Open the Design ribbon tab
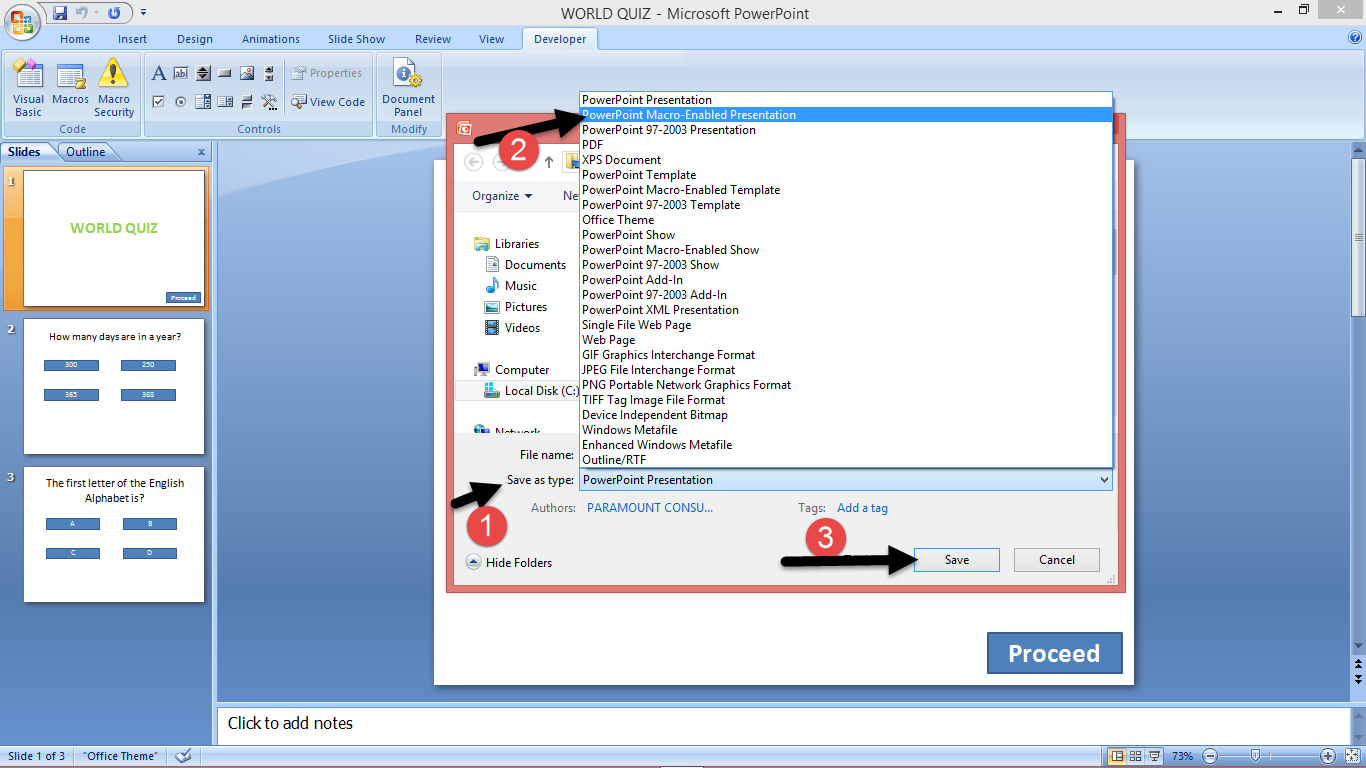The width and height of the screenshot is (1366, 768). 195,39
